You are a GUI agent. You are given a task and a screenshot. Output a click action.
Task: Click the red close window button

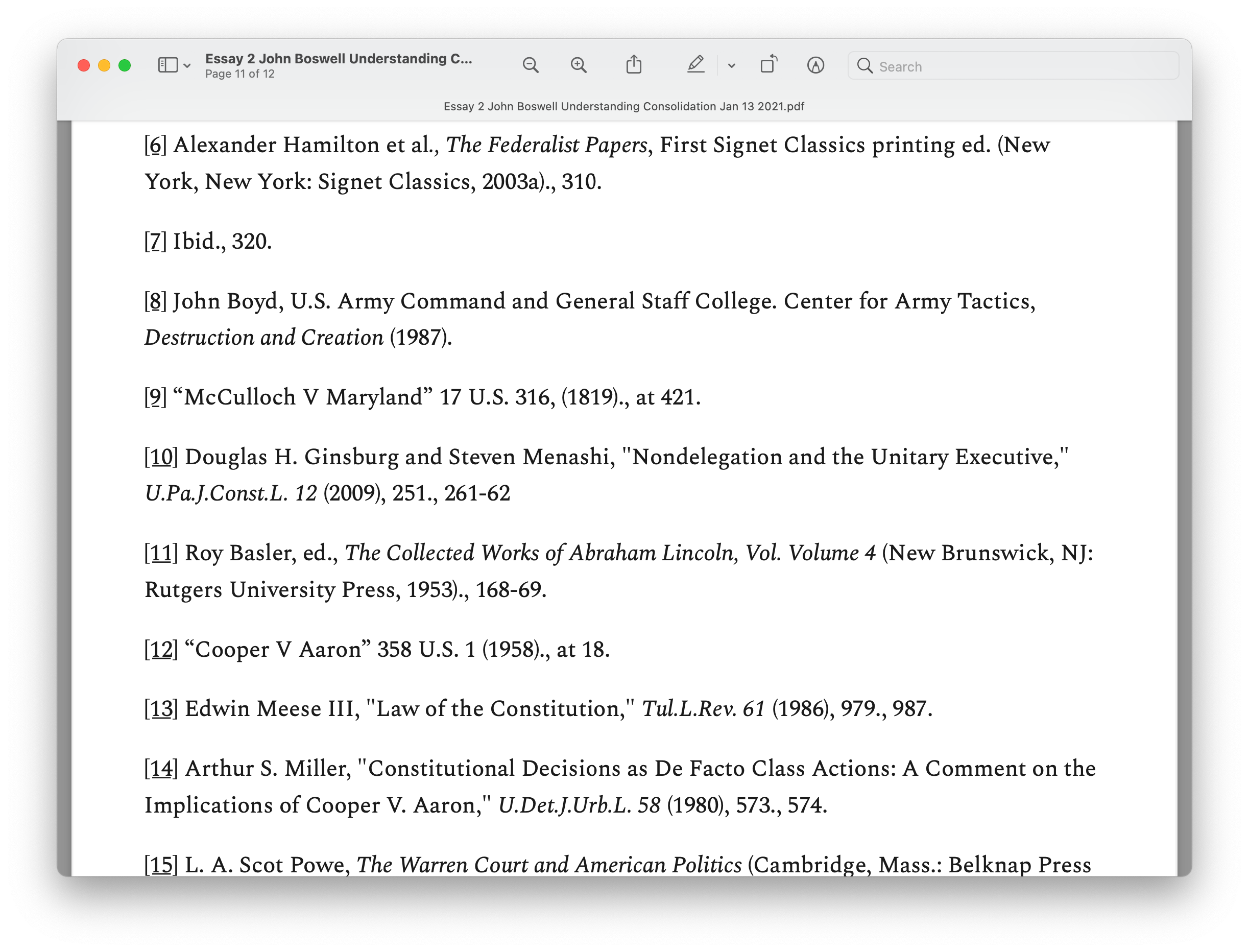click(84, 66)
